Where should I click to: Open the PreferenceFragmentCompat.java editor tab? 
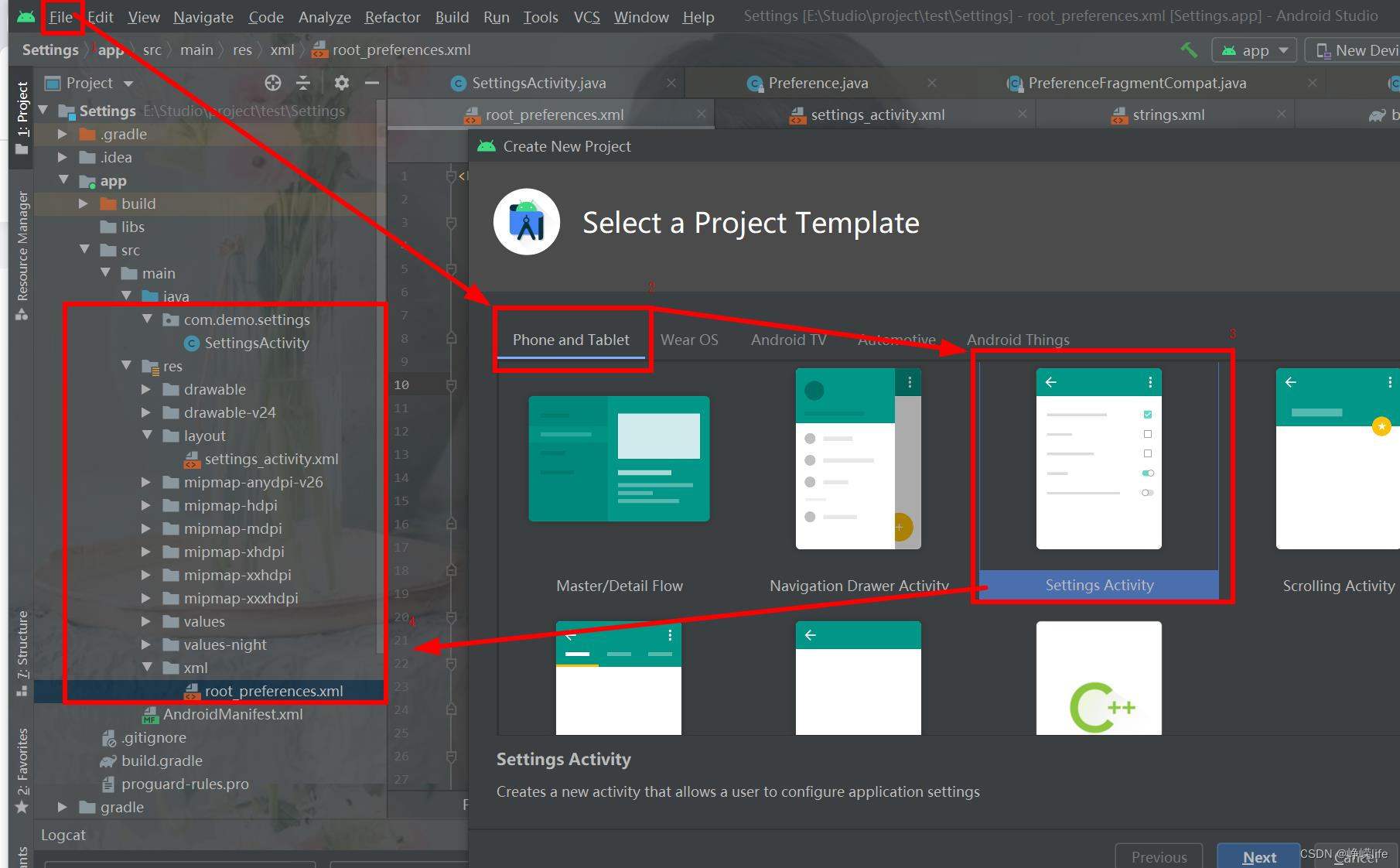coord(1137,83)
